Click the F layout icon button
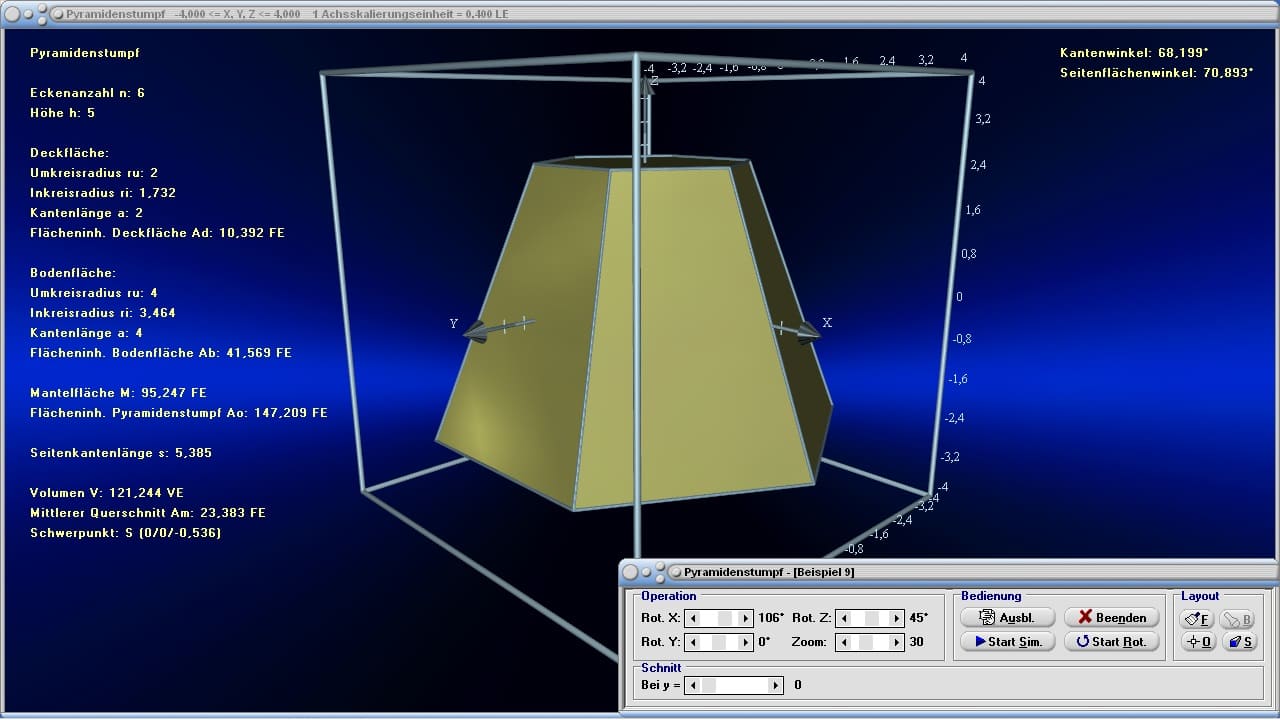Screen dimensions: 1280x720 pyautogui.click(x=1198, y=619)
